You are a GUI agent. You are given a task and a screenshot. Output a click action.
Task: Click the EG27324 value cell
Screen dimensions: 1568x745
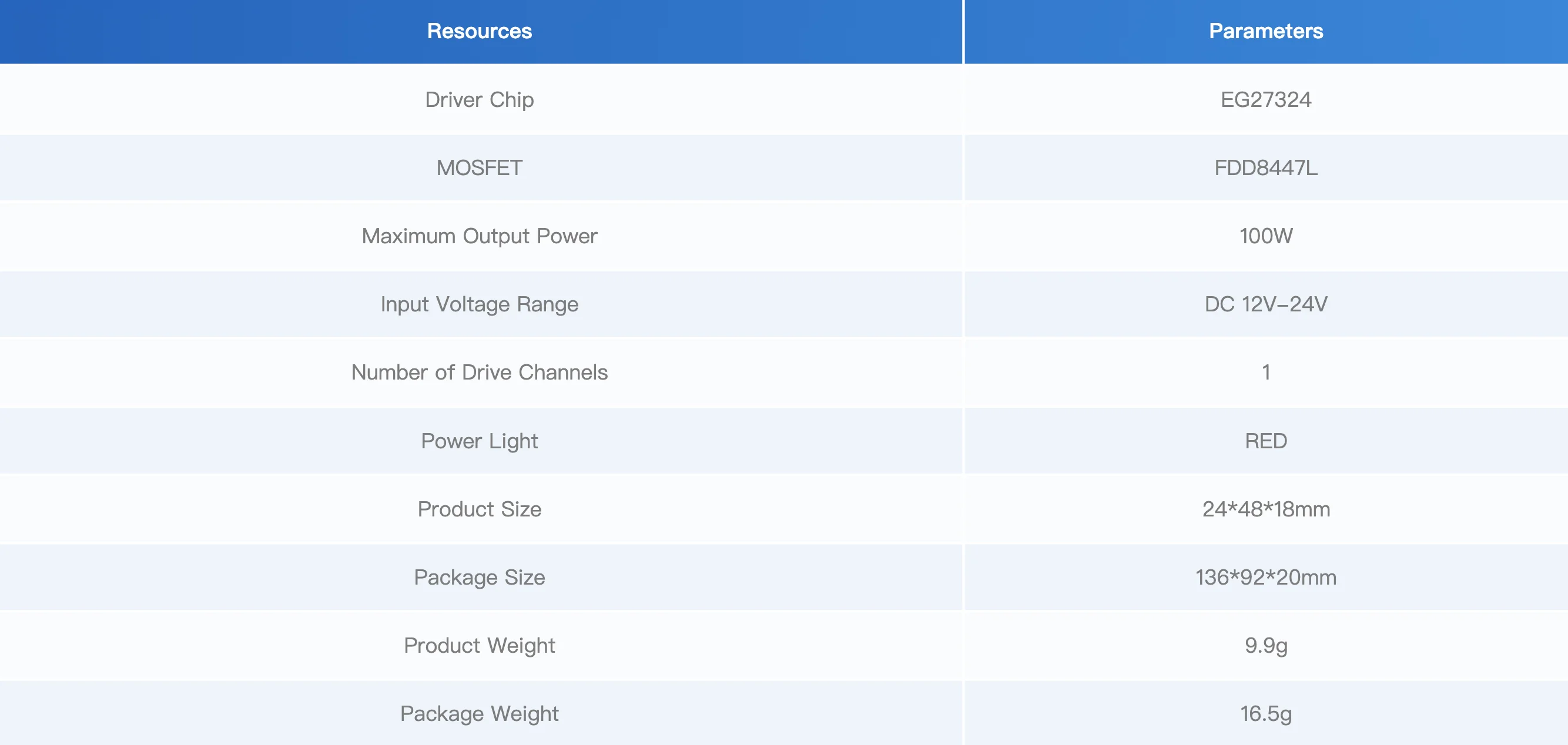click(1265, 100)
